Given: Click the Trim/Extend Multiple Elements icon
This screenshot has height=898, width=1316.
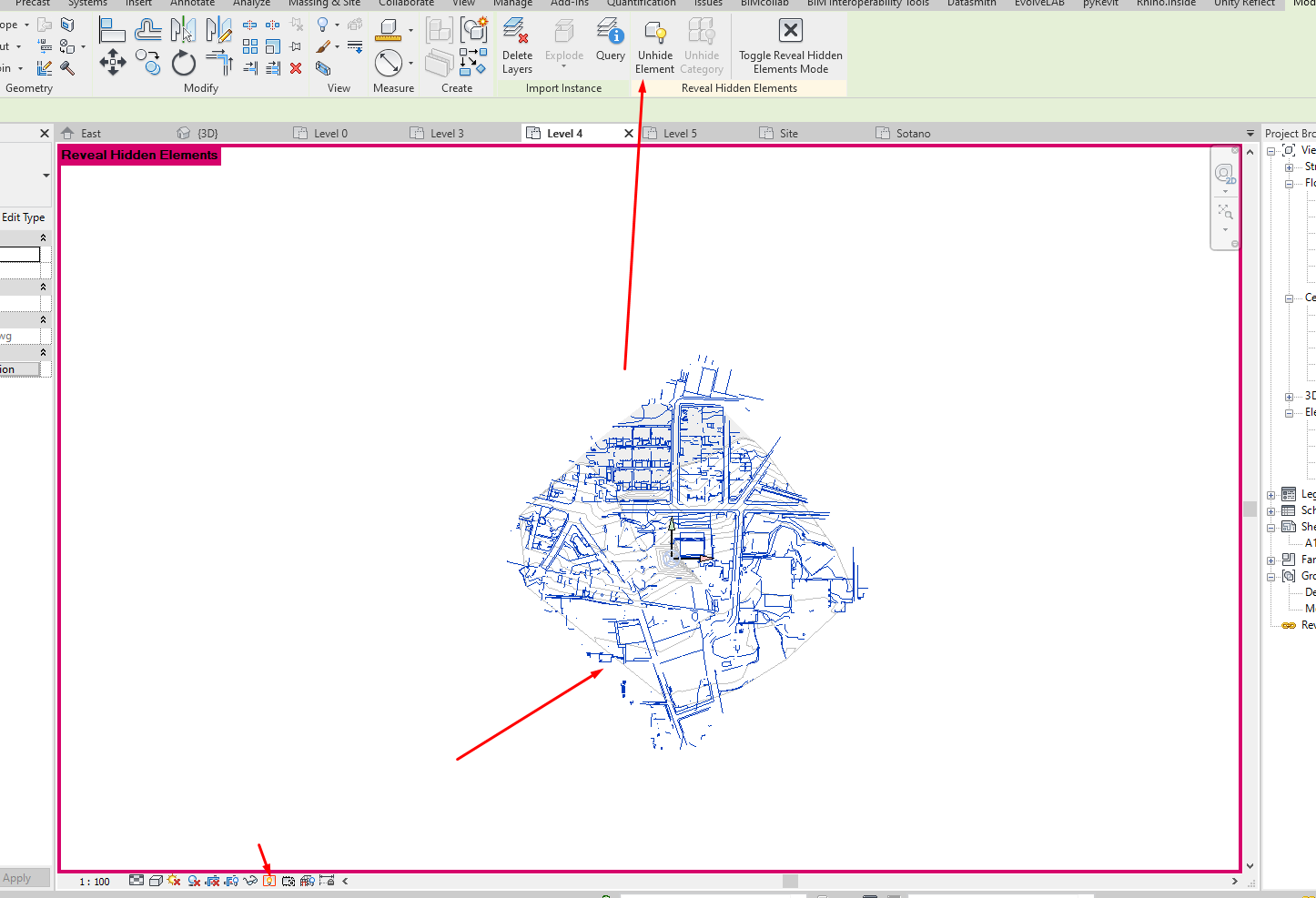Looking at the screenshot, I should [x=273, y=68].
